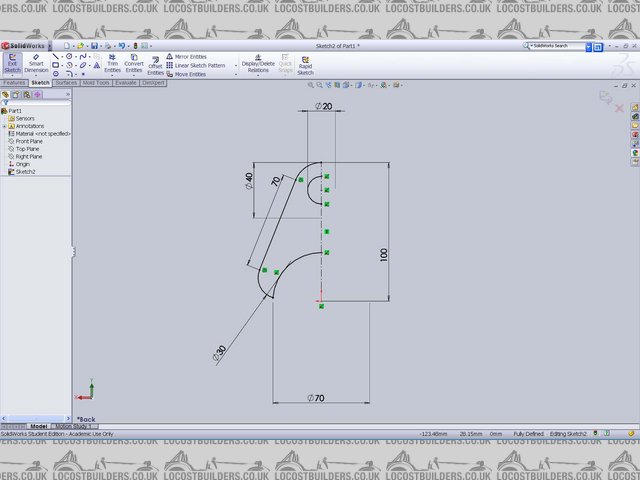Screen dimensions: 640x480
Task: Open the Evaluate tab
Action: pos(126,83)
